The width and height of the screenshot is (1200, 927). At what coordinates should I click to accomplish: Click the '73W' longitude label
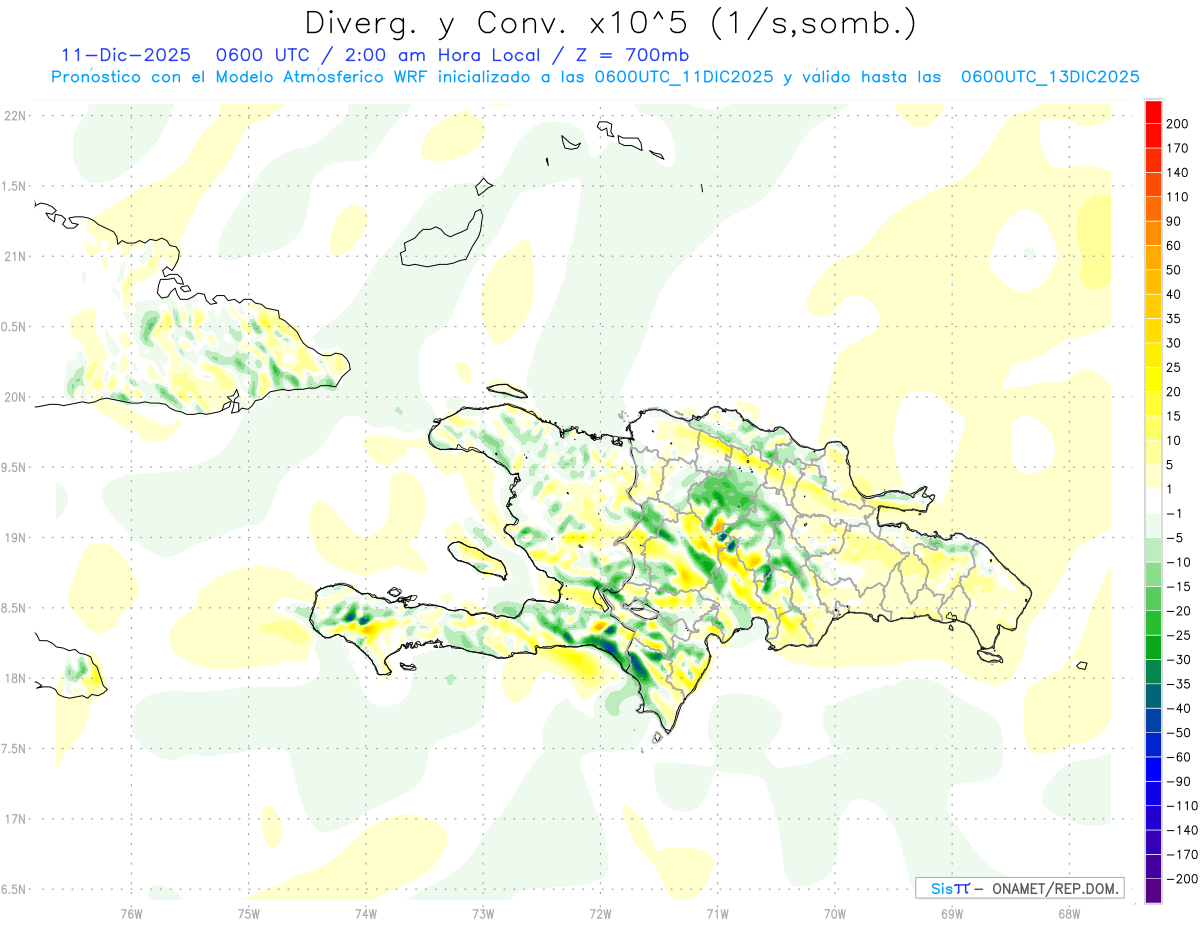(x=482, y=913)
